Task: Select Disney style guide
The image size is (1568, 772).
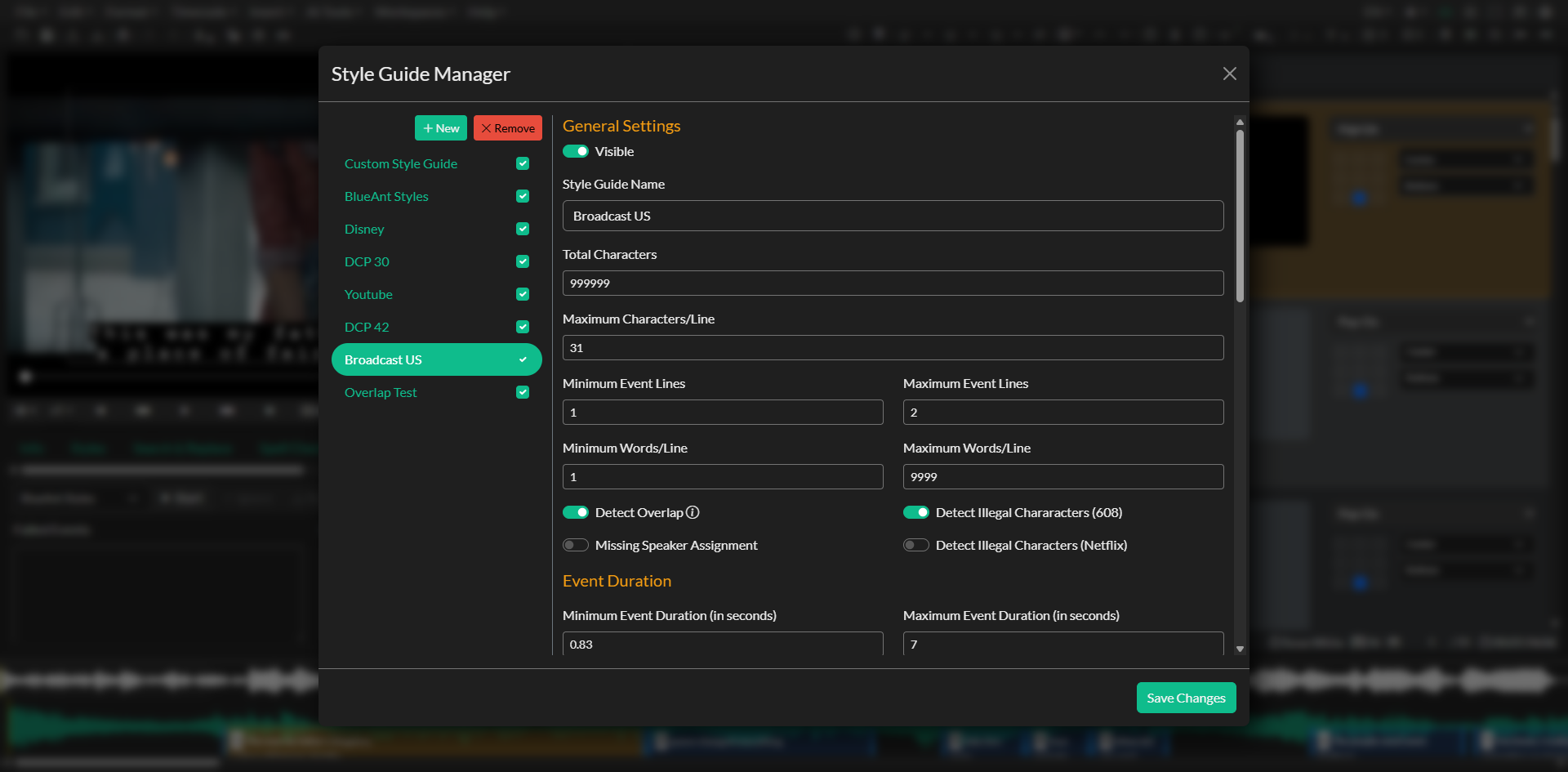Action: click(x=364, y=229)
